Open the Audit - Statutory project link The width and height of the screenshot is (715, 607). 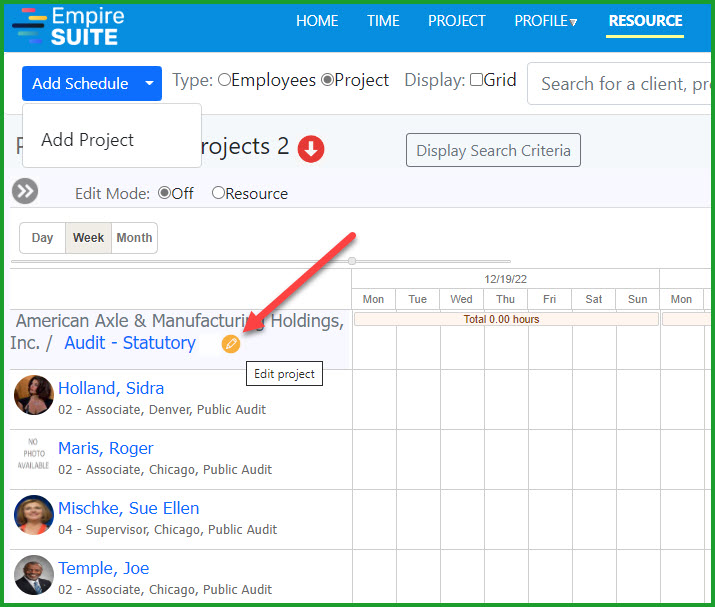[x=130, y=343]
